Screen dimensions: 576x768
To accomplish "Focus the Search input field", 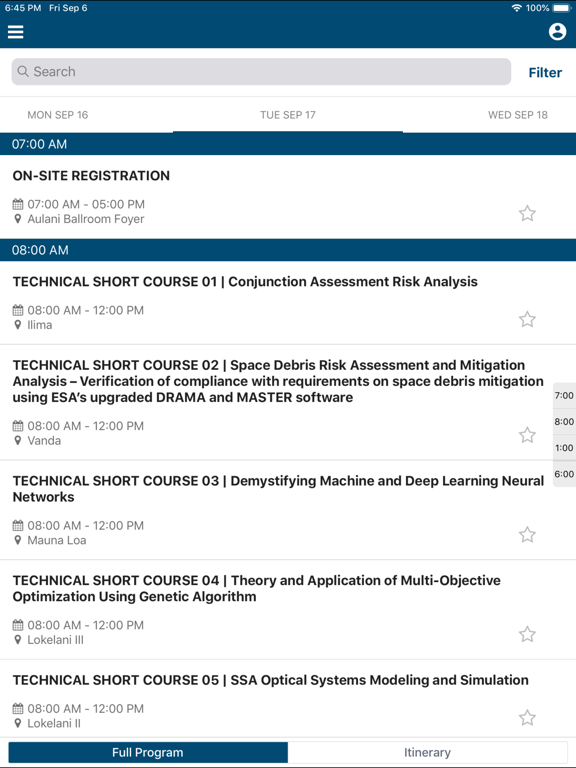I will (261, 72).
